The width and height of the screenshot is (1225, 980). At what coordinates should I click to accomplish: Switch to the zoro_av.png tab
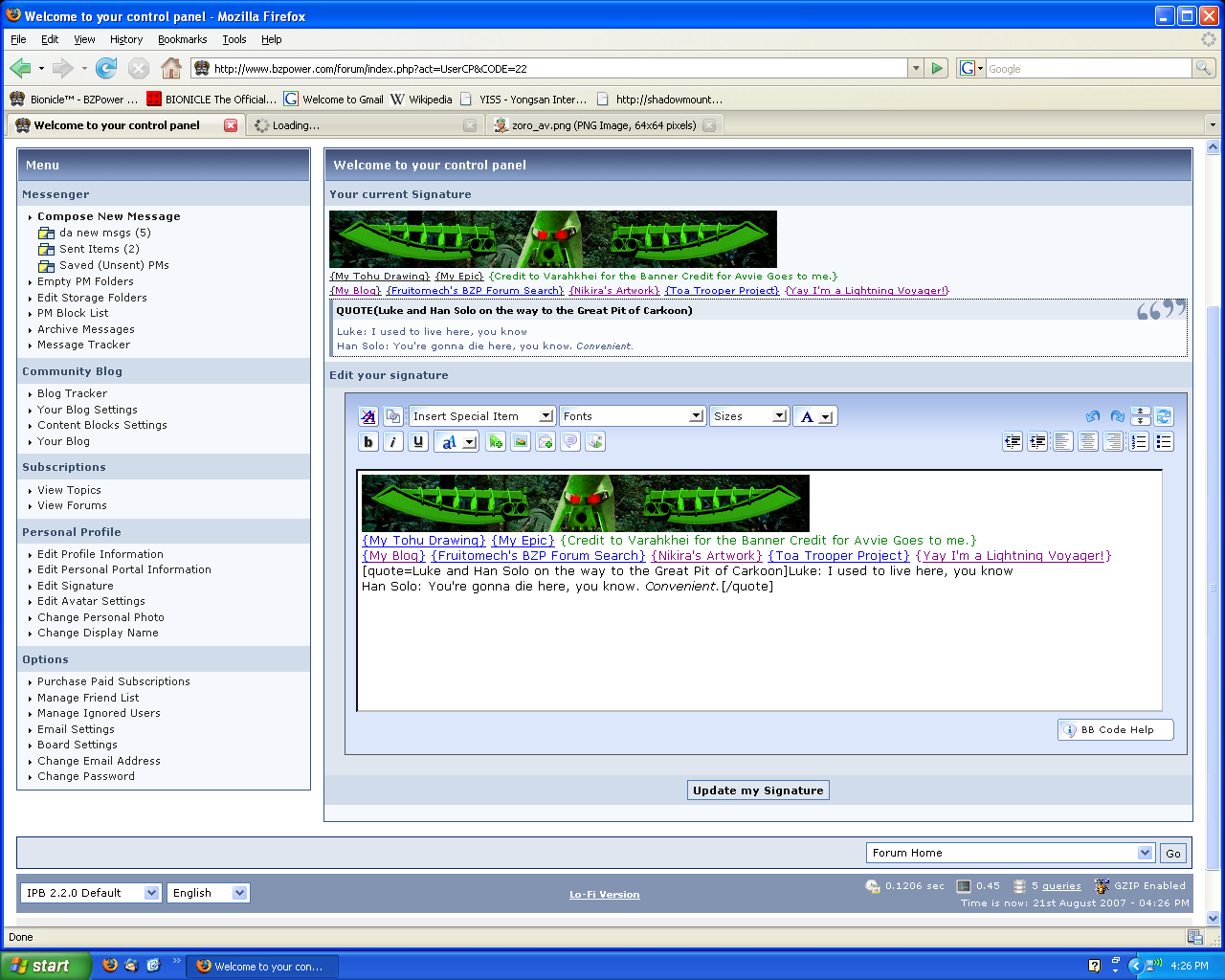point(604,125)
